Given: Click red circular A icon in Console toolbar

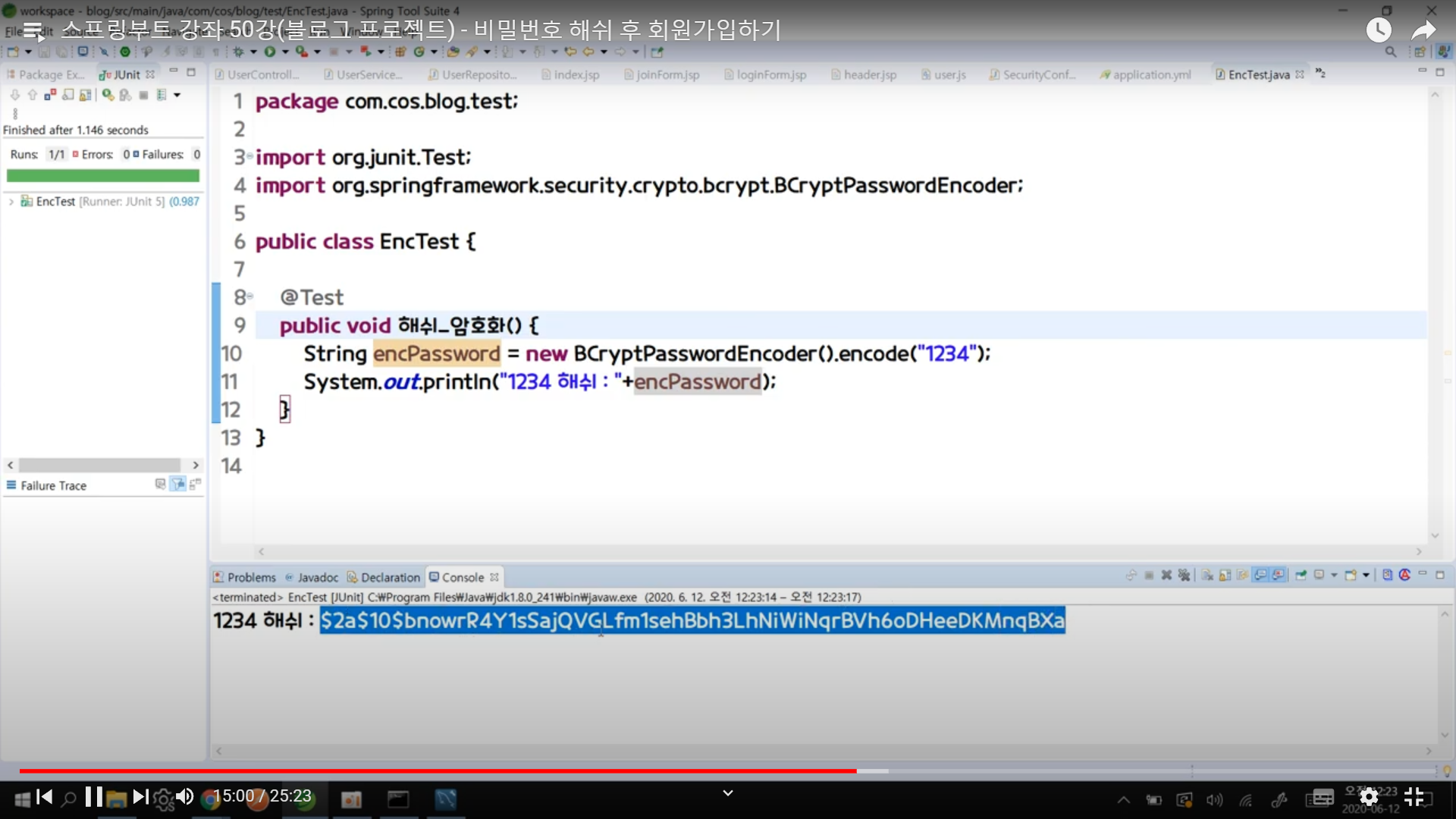Looking at the screenshot, I should [x=1404, y=575].
